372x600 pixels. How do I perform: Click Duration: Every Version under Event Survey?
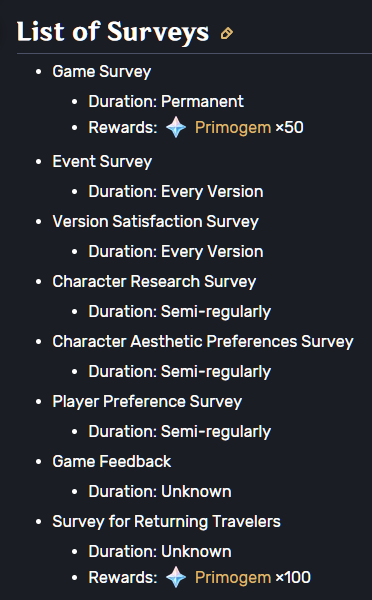pyautogui.click(x=176, y=191)
